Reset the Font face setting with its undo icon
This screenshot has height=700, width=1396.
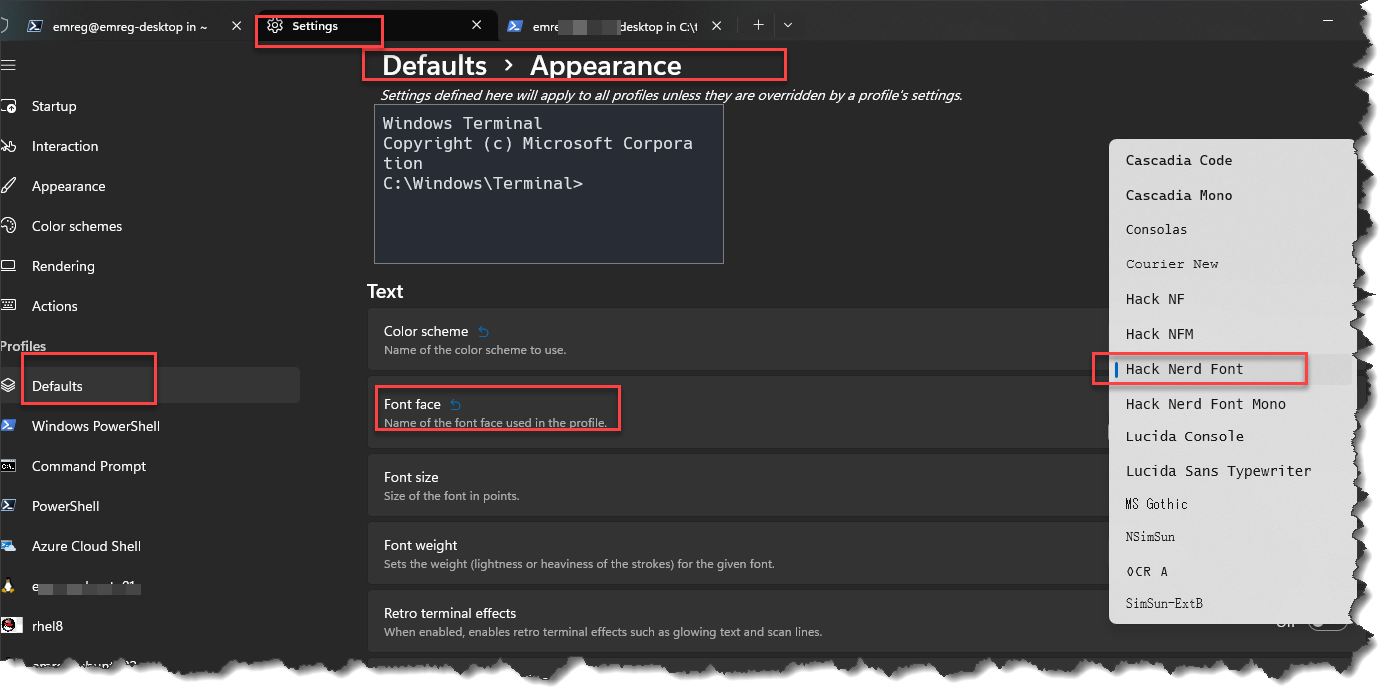pos(456,404)
